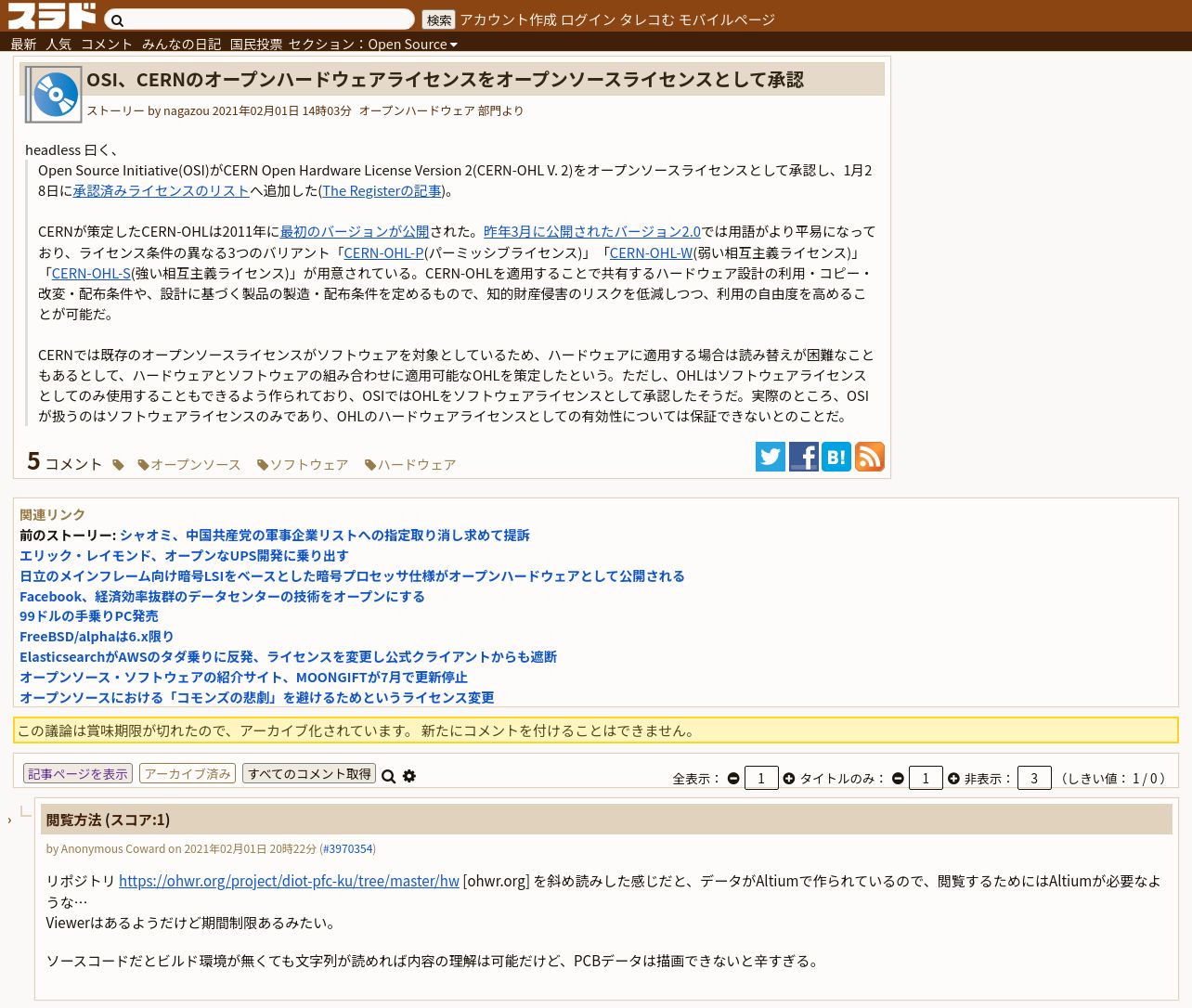The height and width of the screenshot is (1008, 1192).
Task: Share the story on Twitter
Action: pyautogui.click(x=771, y=457)
